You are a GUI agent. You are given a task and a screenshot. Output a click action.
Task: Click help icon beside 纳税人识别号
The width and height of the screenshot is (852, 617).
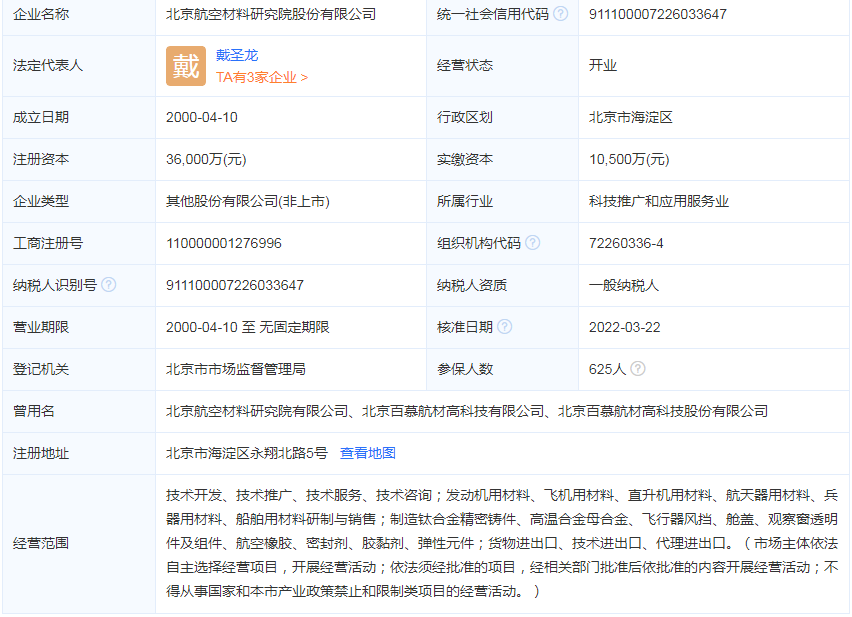[109, 285]
